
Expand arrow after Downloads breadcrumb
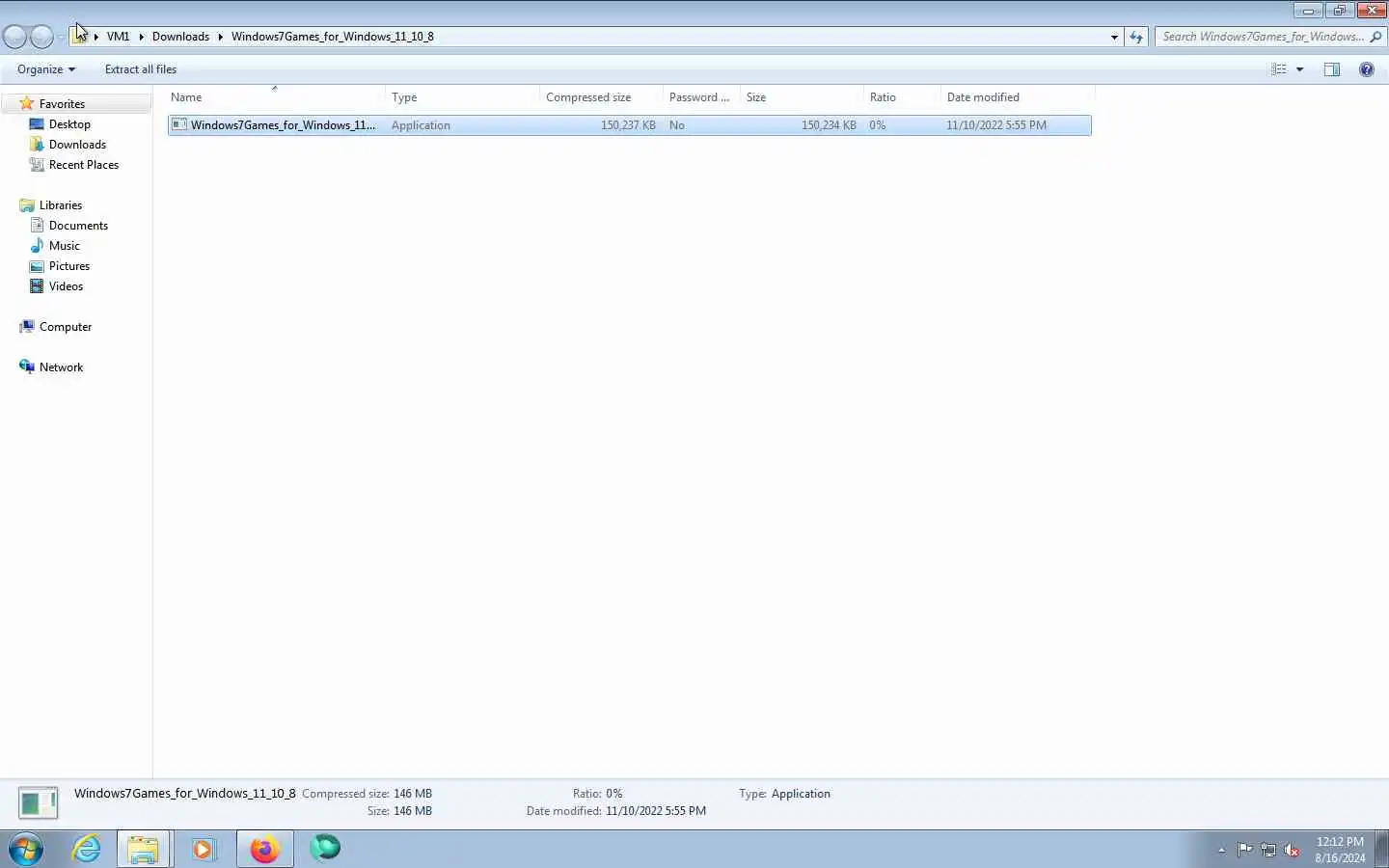[220, 37]
